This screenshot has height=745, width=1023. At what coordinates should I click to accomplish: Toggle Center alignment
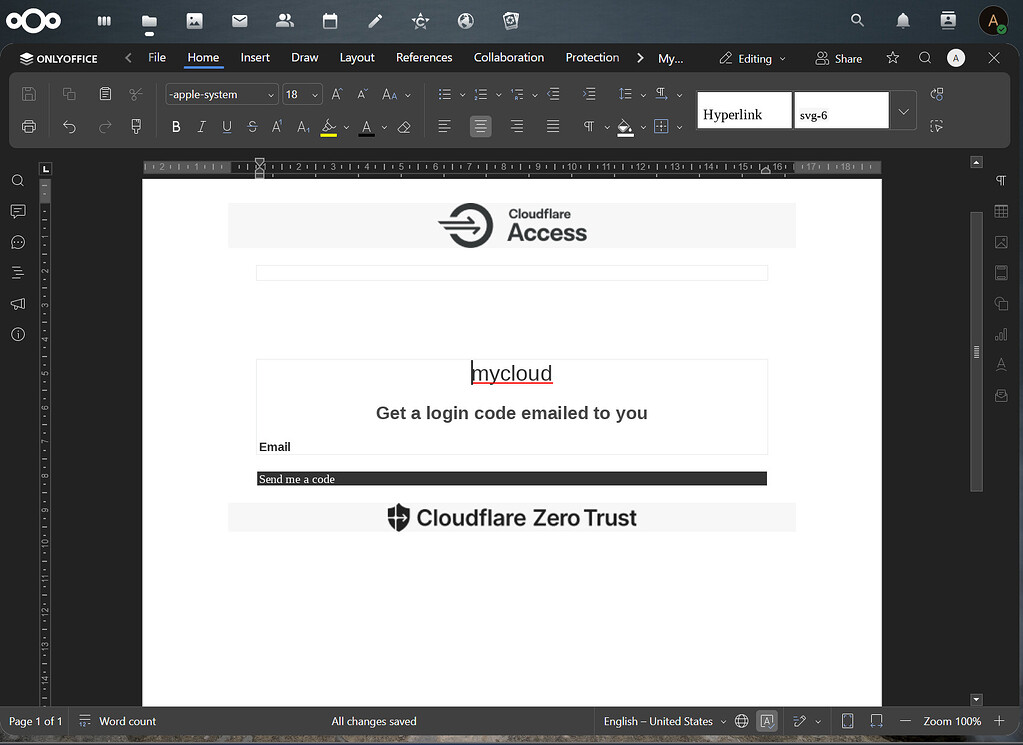(480, 127)
